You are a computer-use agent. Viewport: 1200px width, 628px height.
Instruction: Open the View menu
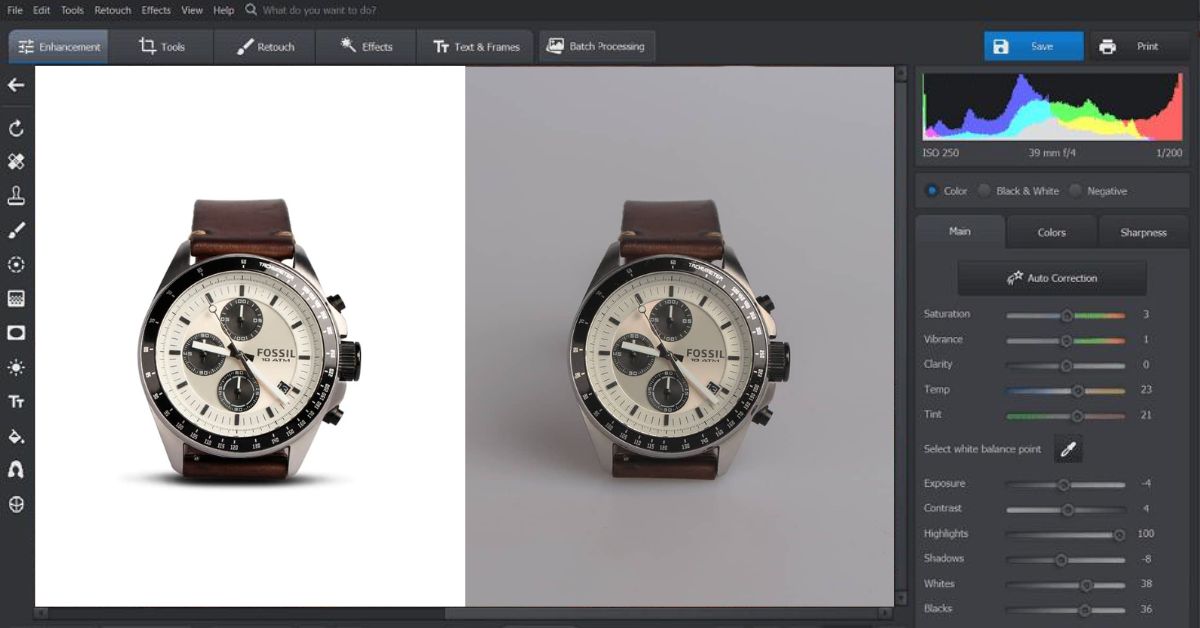click(x=192, y=10)
